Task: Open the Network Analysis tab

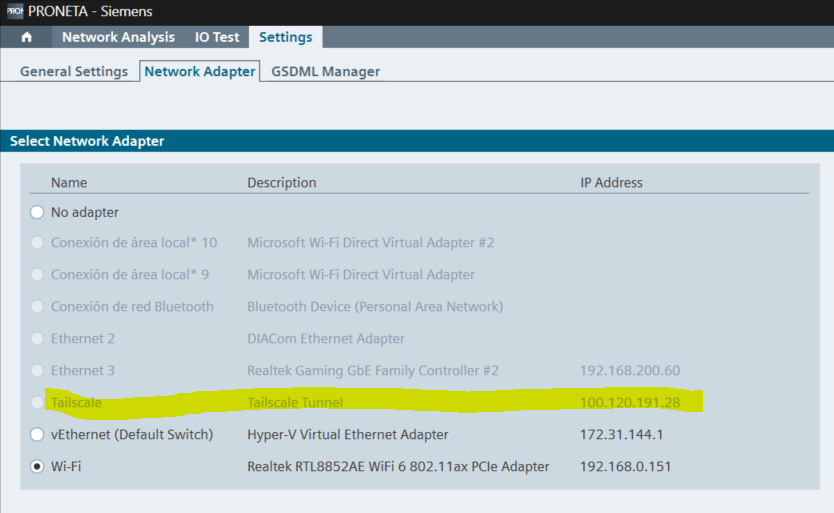Action: pyautogui.click(x=118, y=37)
